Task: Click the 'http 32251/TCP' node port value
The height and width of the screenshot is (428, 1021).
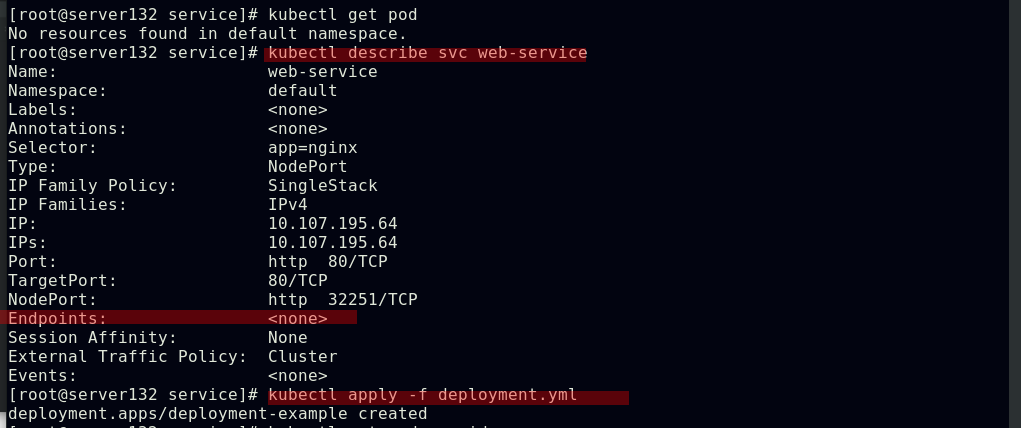Action: tap(342, 300)
